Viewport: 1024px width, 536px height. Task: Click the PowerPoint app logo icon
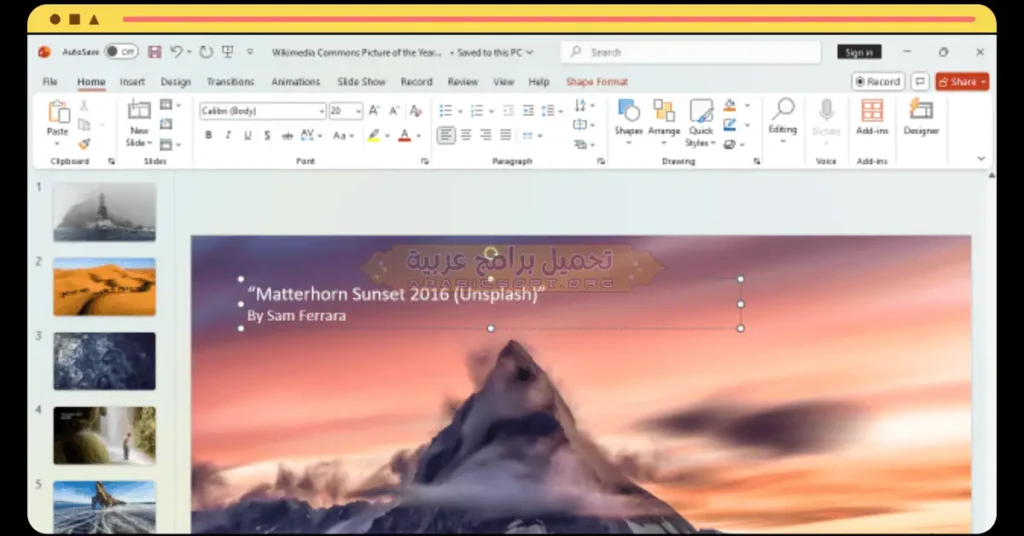(44, 52)
